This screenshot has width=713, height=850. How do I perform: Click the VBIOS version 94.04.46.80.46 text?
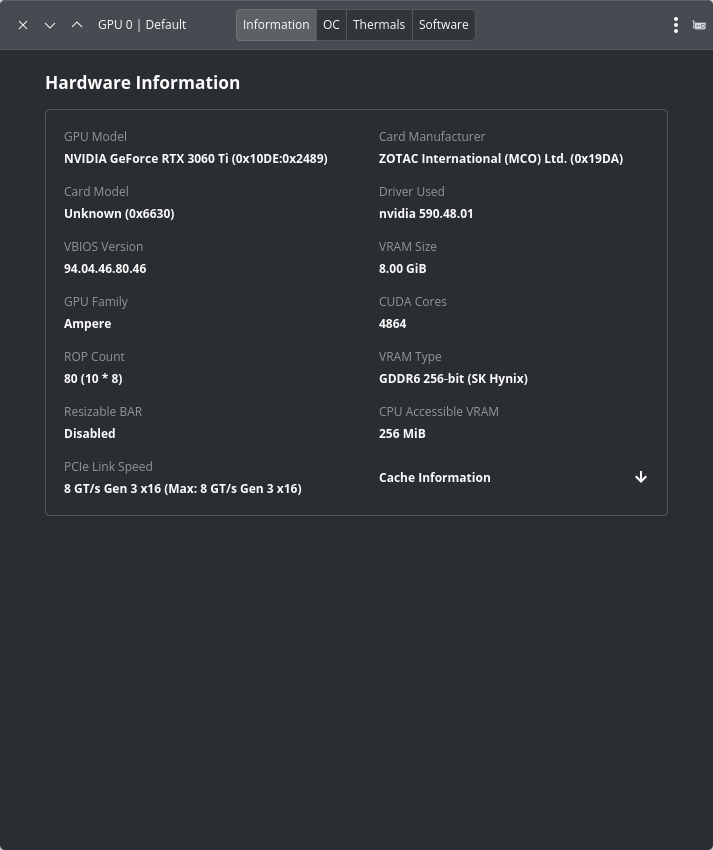coord(105,268)
